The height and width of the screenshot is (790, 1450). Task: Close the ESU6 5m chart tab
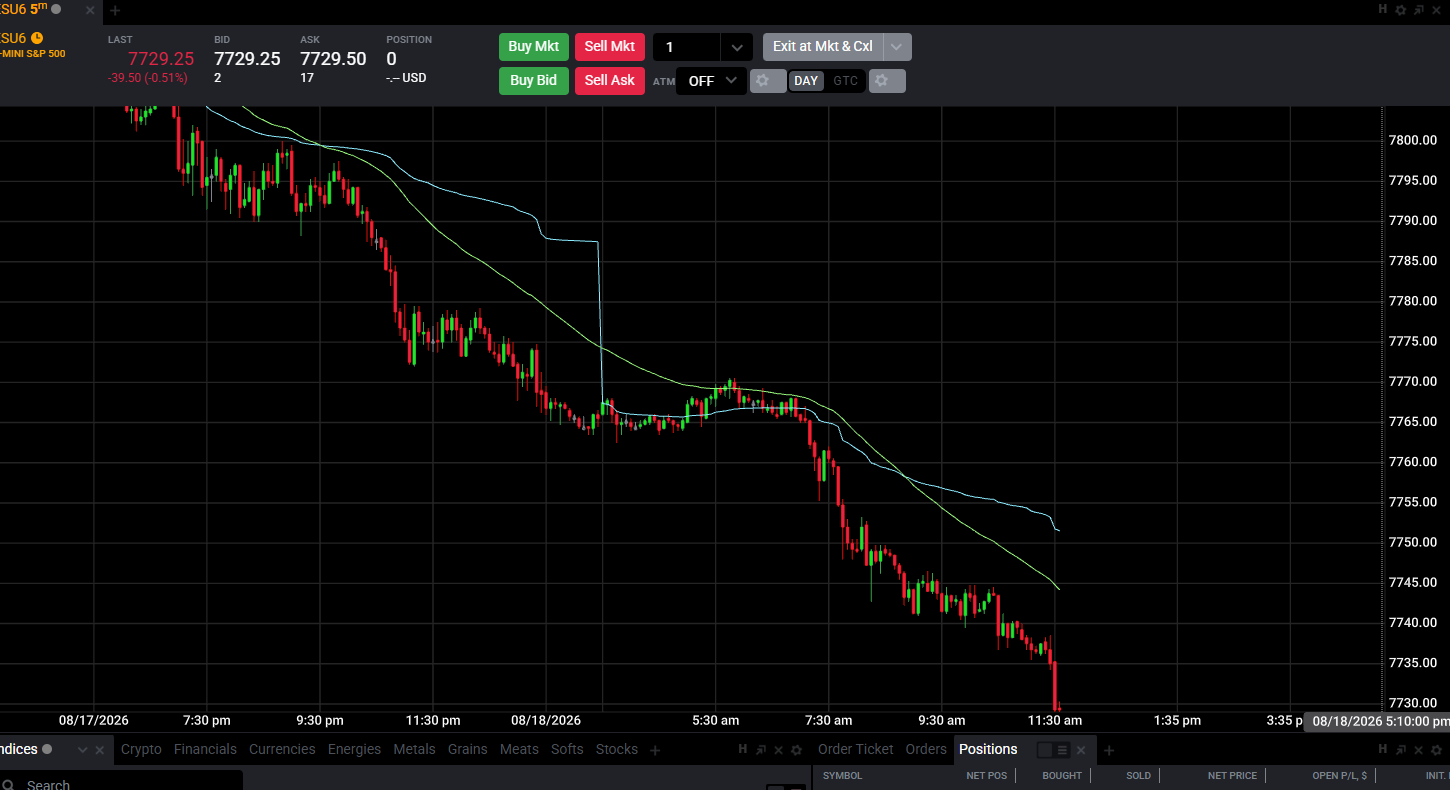(x=90, y=10)
